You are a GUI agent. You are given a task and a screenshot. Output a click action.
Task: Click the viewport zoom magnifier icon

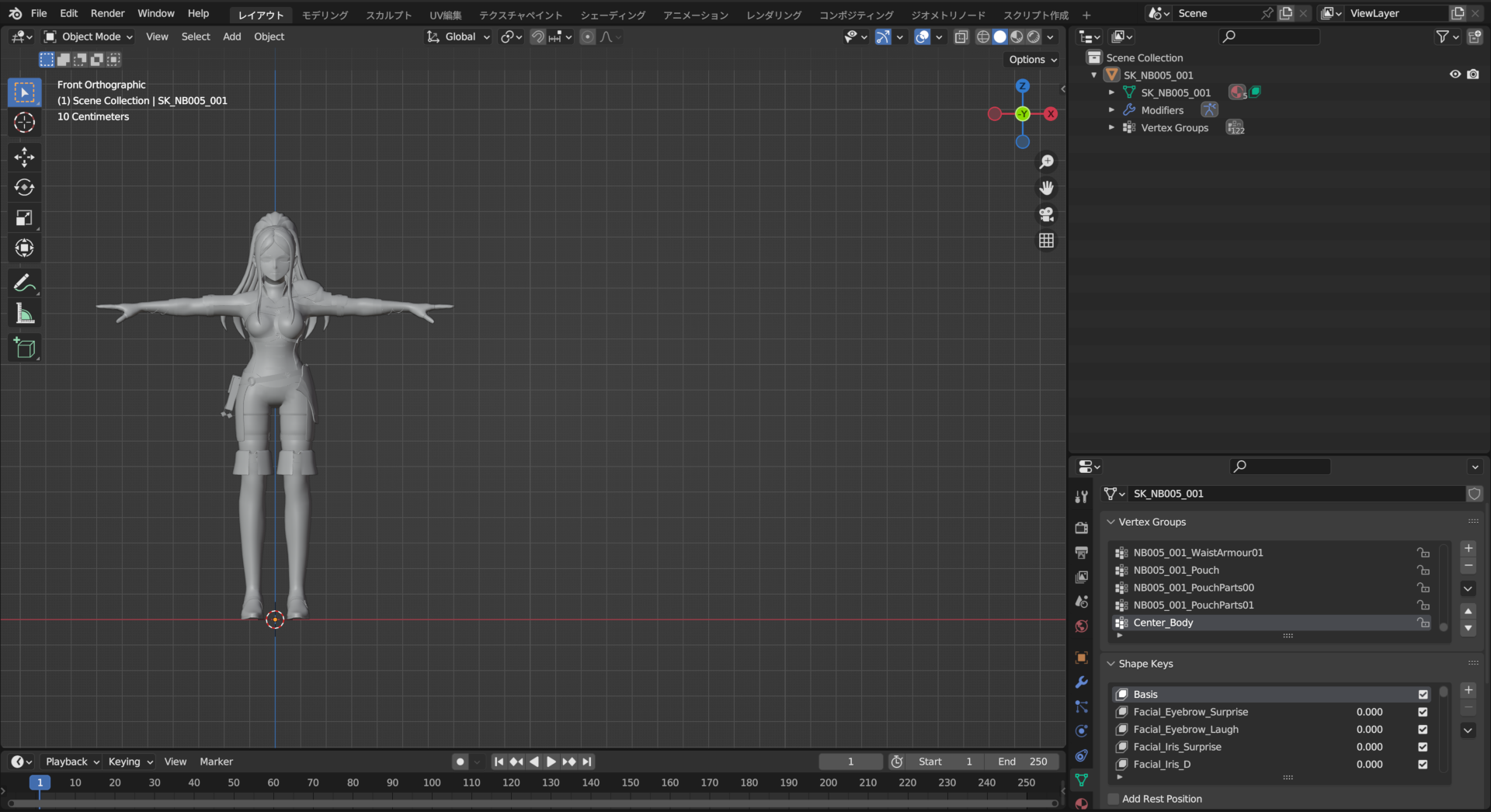tap(1047, 161)
